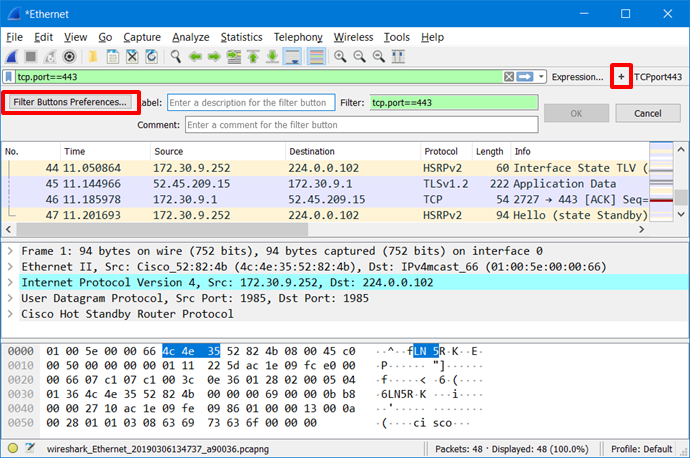This screenshot has height=458, width=690.
Task: Click Profile: Default in status bar
Action: pyautogui.click(x=642, y=449)
